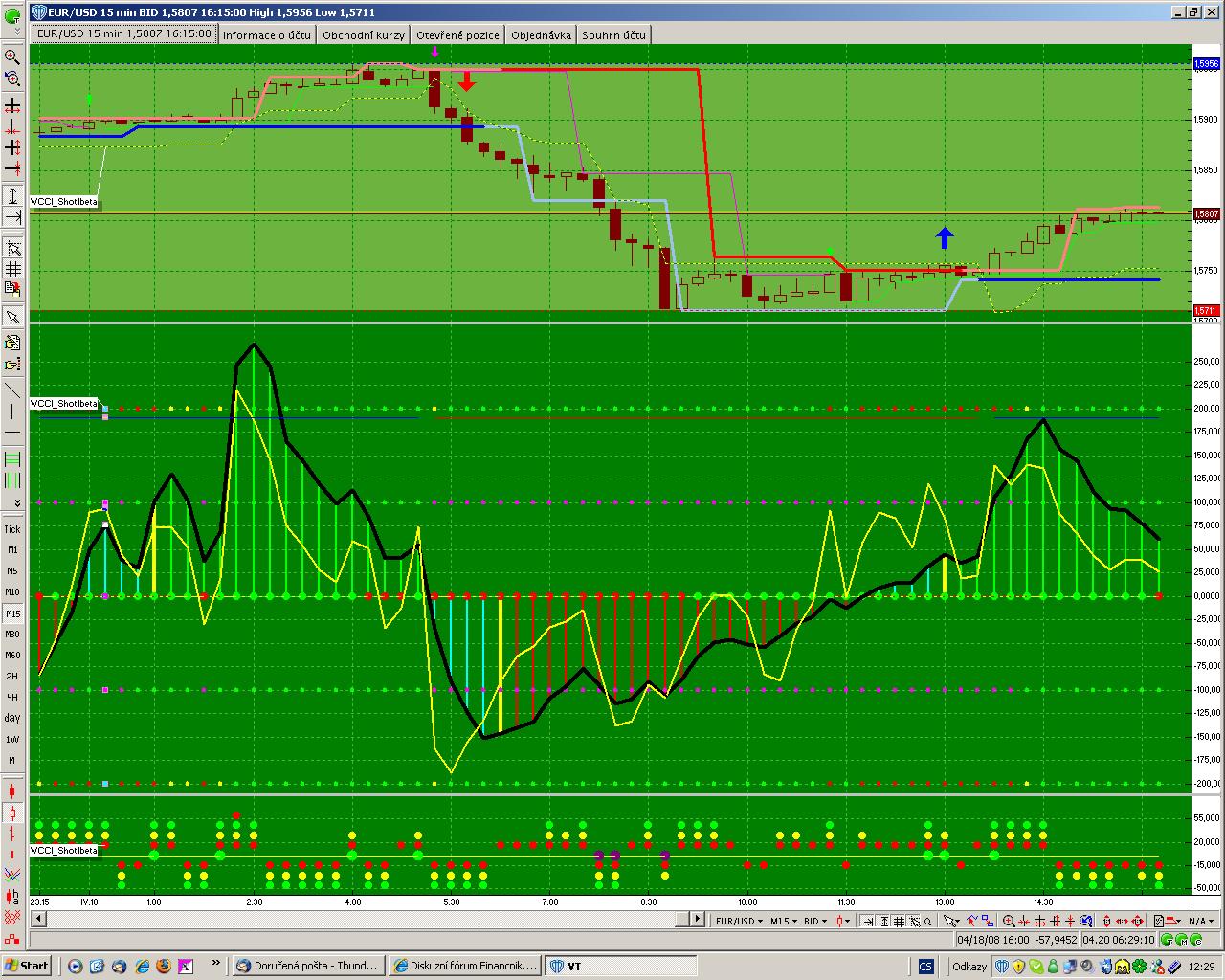Switch to Diskuzní fórum Financnik window

[465, 966]
